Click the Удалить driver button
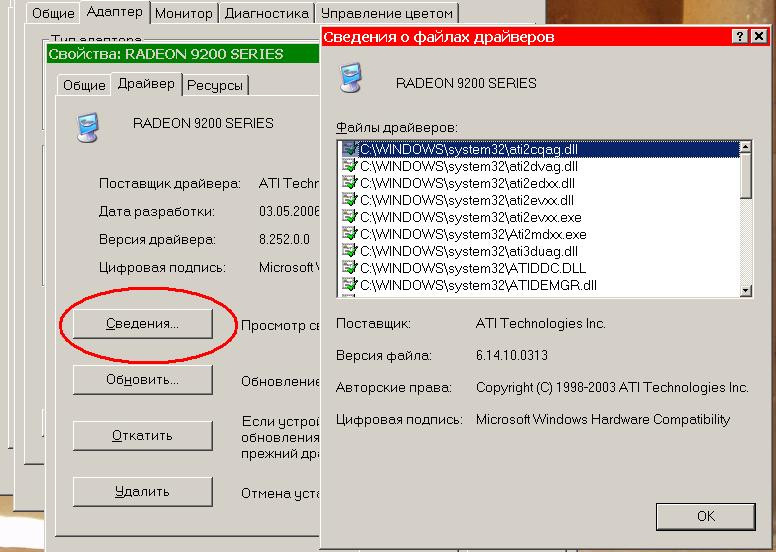Screen dimensions: 776x552 pyautogui.click(x=143, y=492)
